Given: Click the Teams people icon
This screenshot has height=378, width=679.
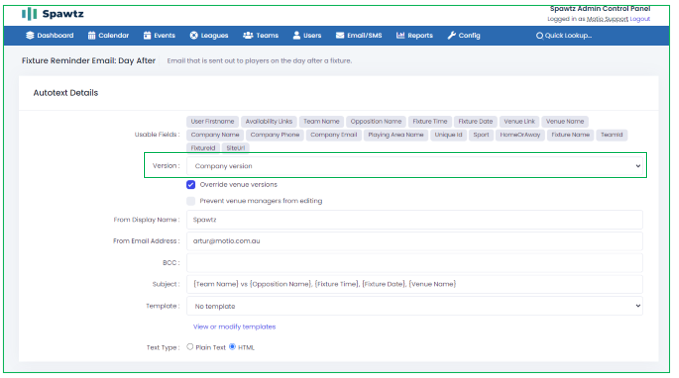Looking at the screenshot, I should (x=248, y=36).
